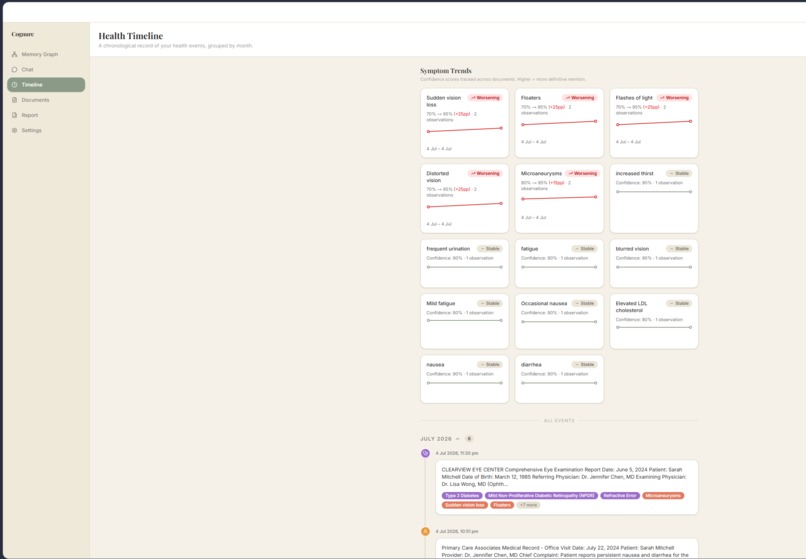Open the CLEARVIEW EYE CENTER event text

tap(564, 477)
